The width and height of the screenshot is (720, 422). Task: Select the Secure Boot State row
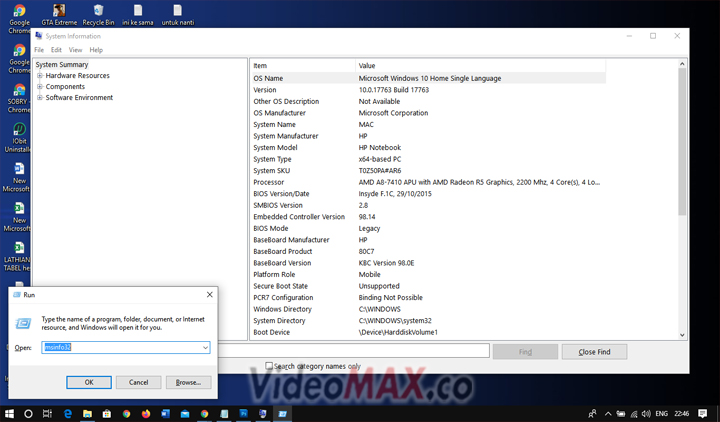point(428,286)
